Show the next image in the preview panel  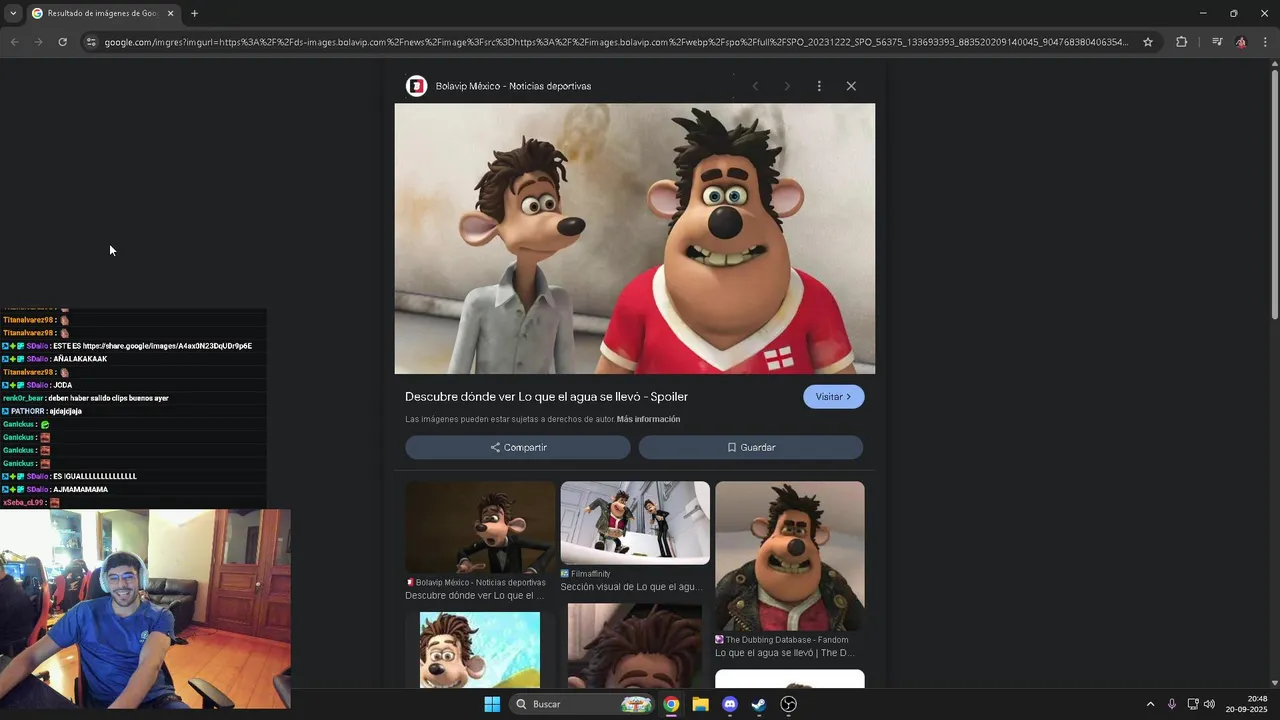coord(787,86)
